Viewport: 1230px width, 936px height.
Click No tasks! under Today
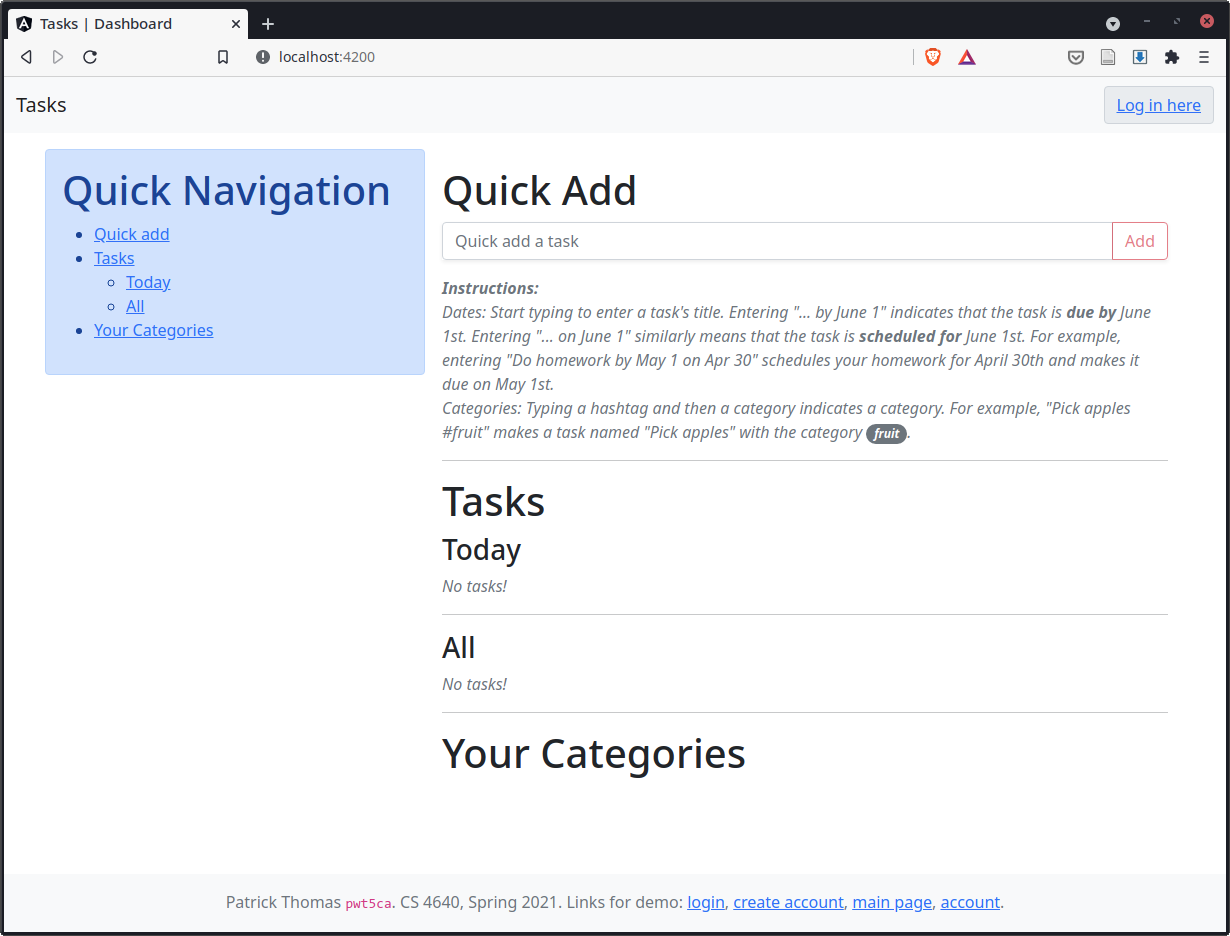[474, 586]
